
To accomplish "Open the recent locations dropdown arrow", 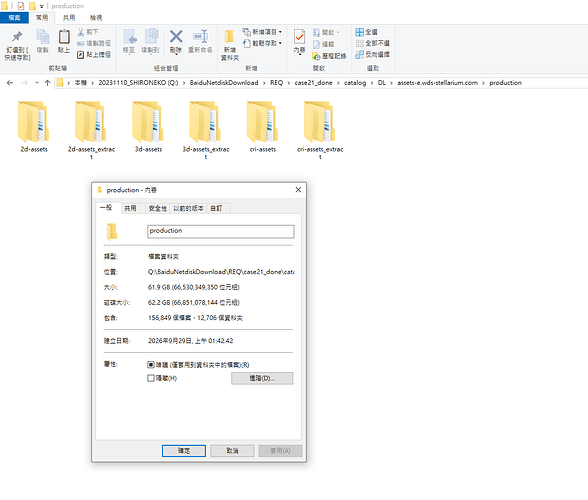I will pos(37,83).
